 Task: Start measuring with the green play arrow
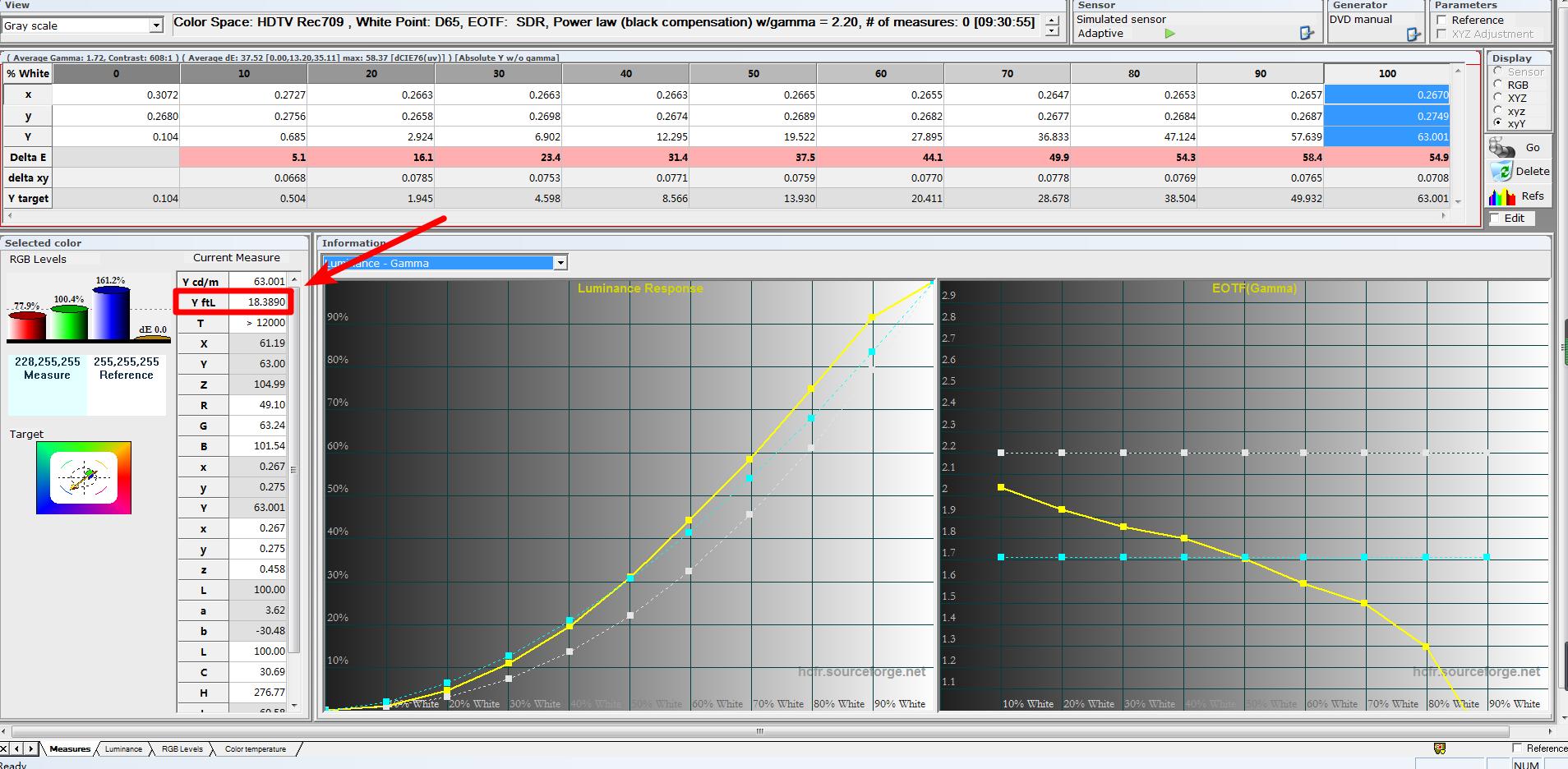[x=1169, y=34]
